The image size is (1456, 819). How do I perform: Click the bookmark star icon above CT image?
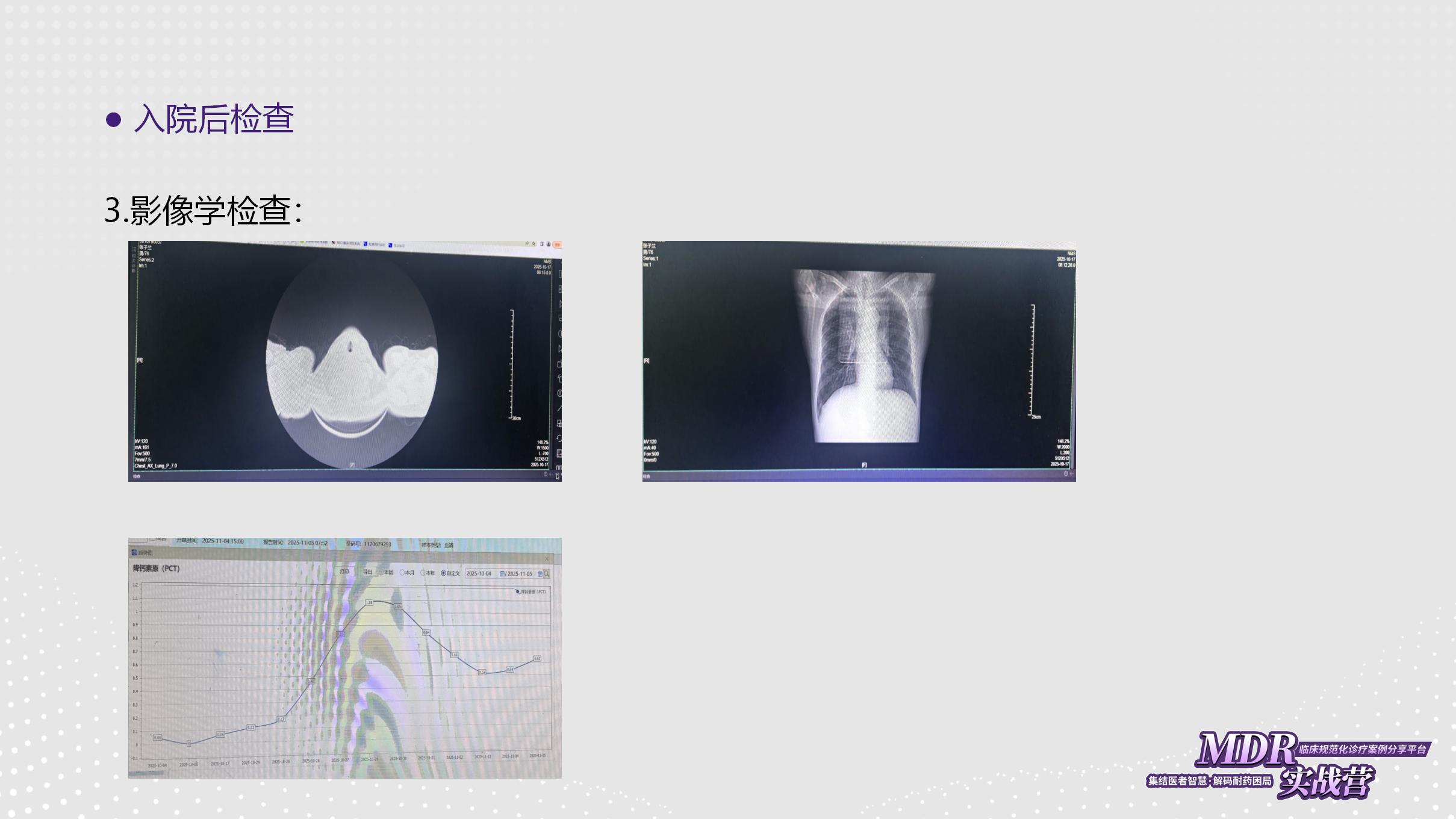(x=534, y=244)
